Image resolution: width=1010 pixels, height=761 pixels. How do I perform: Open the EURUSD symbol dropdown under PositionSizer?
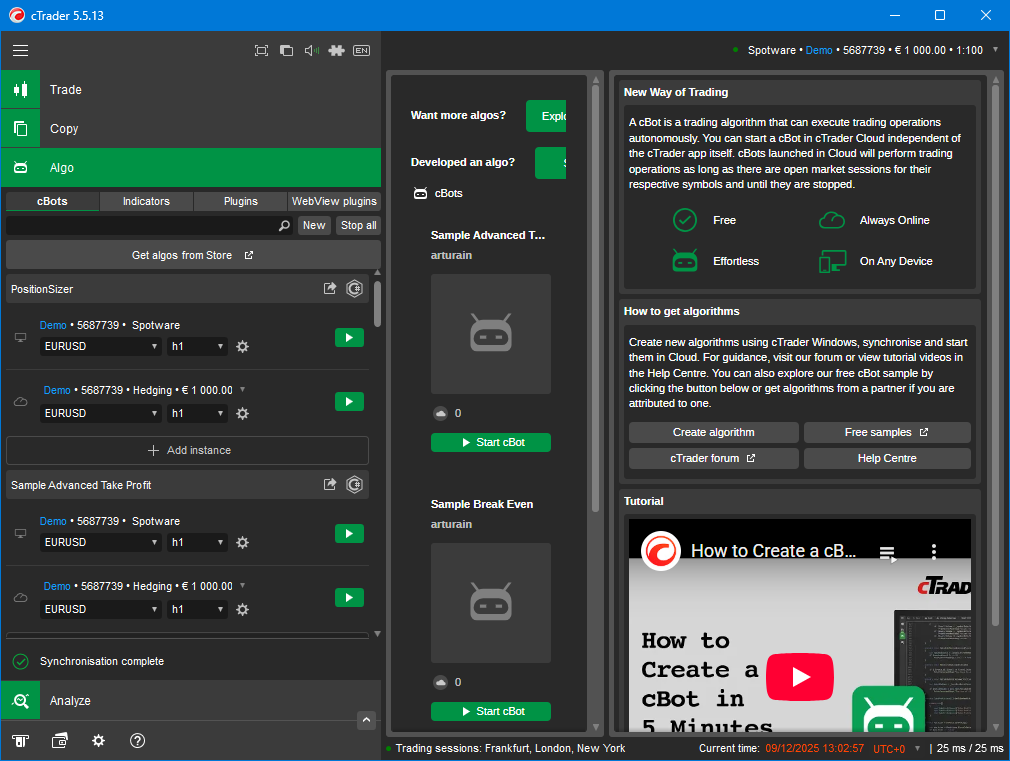coord(100,346)
